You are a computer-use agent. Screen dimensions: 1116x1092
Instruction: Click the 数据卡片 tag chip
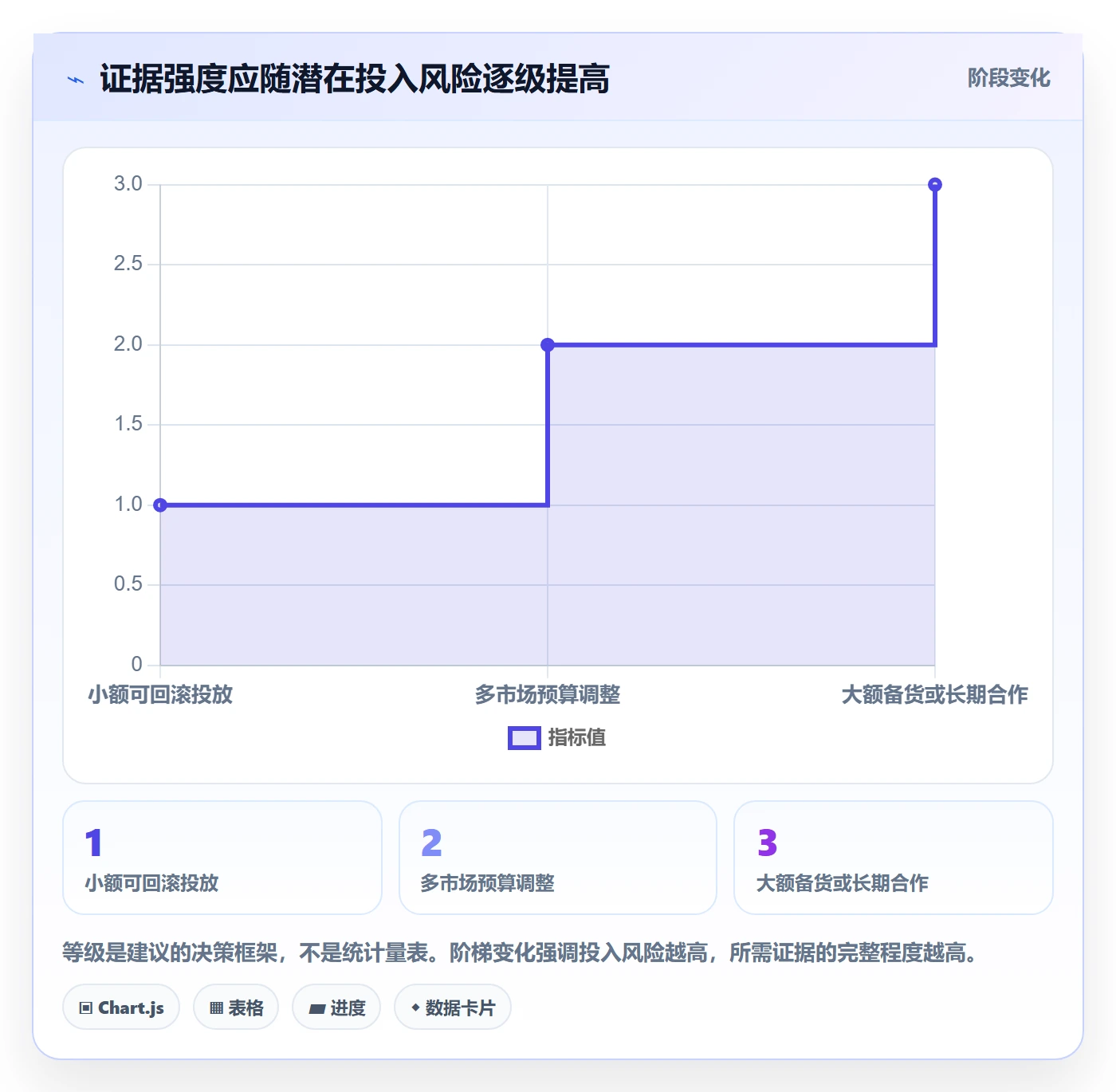pyautogui.click(x=453, y=1008)
